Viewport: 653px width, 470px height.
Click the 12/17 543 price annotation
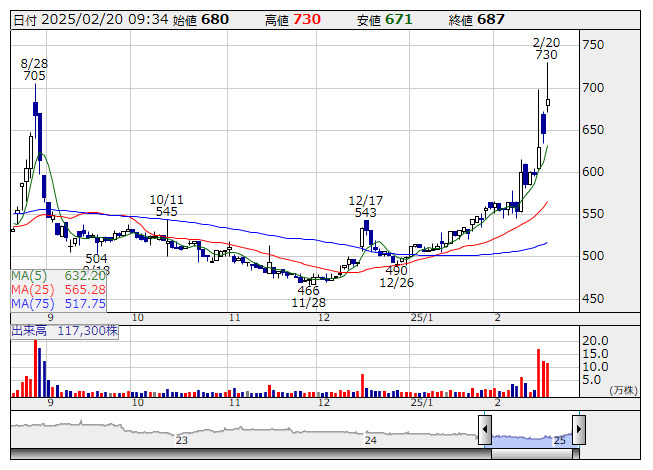(364, 206)
